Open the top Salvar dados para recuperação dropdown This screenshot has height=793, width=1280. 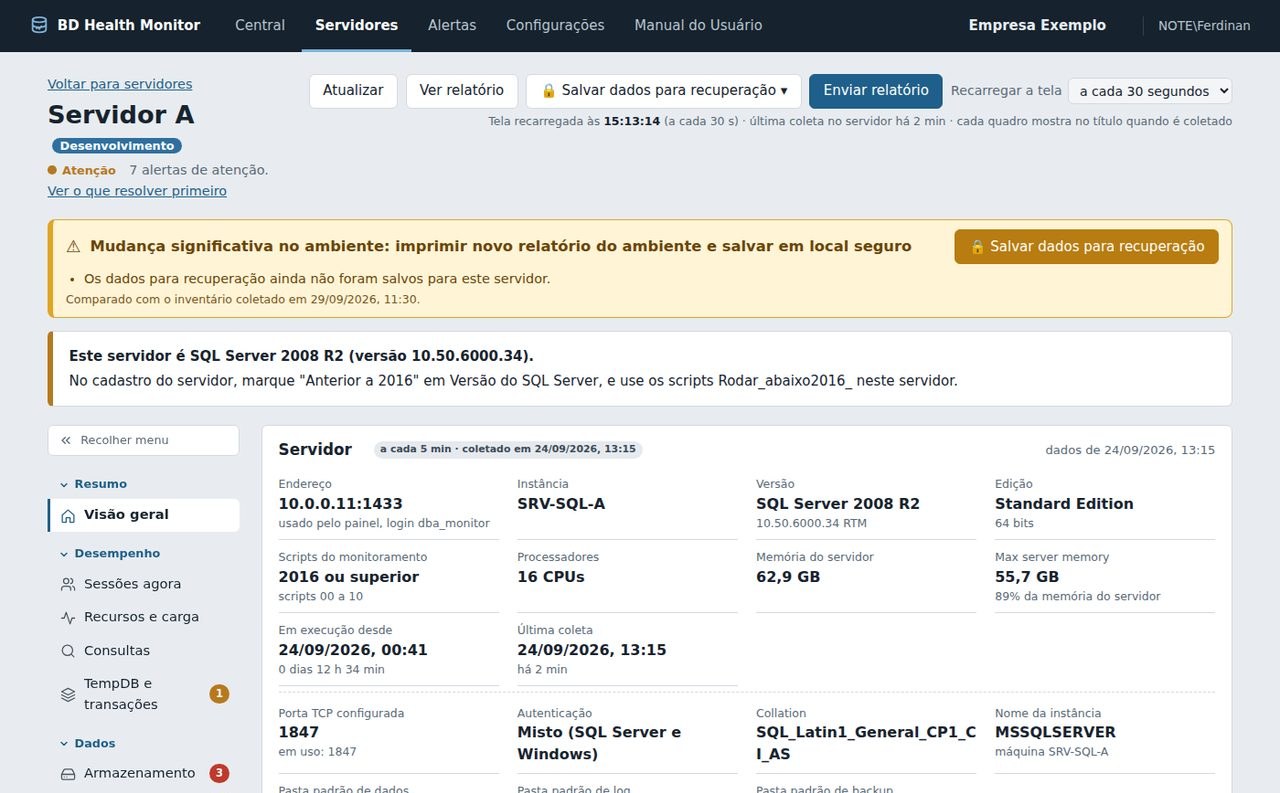point(664,91)
